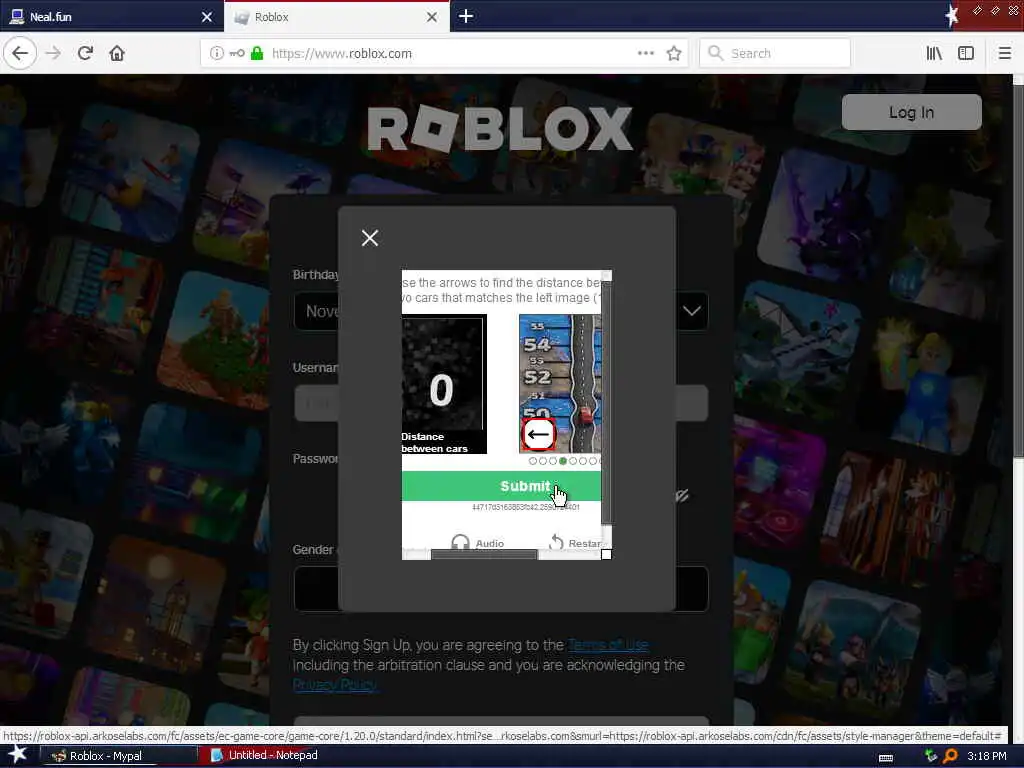The height and width of the screenshot is (768, 1024).
Task: Click the on-screen keyboard tray icon
Action: (886, 757)
